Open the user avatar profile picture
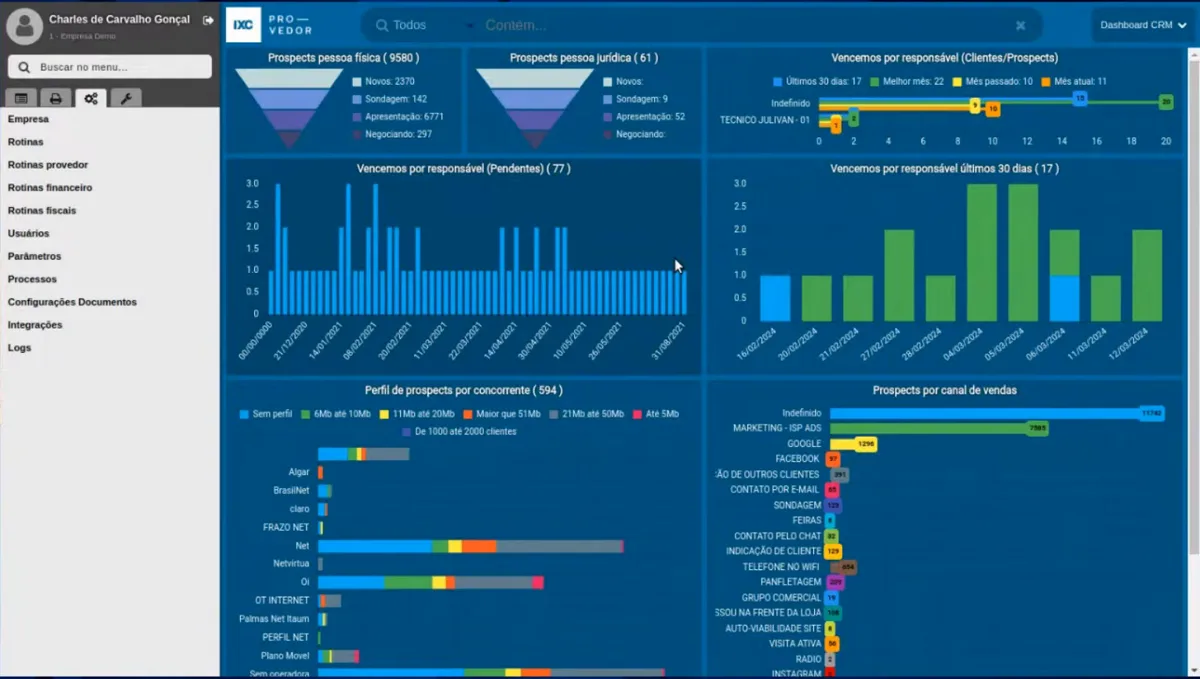 pyautogui.click(x=24, y=26)
